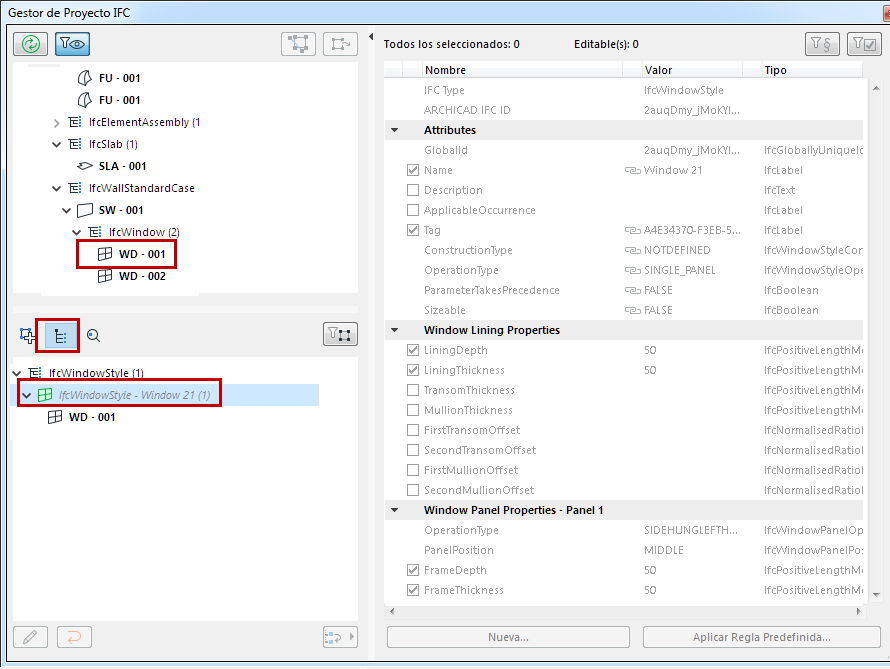Check the MullionThickness checkbox

[x=413, y=410]
